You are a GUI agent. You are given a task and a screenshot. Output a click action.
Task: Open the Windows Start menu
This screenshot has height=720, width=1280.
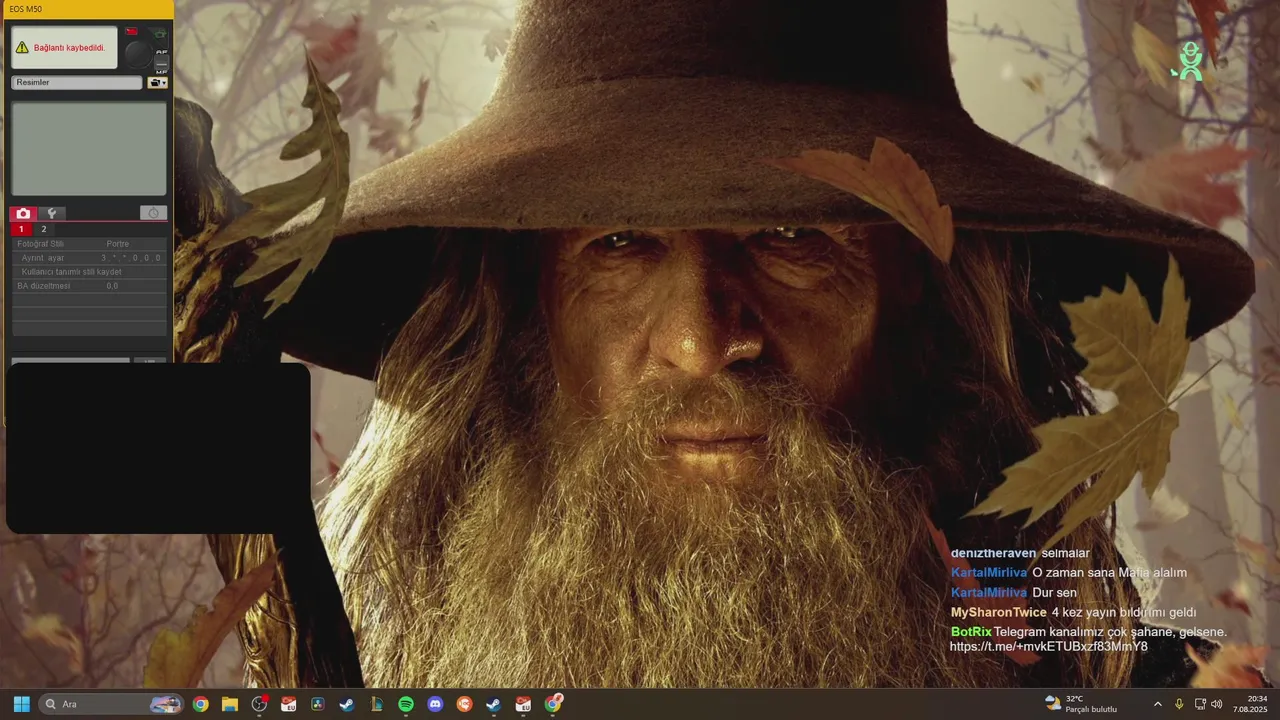(21, 704)
